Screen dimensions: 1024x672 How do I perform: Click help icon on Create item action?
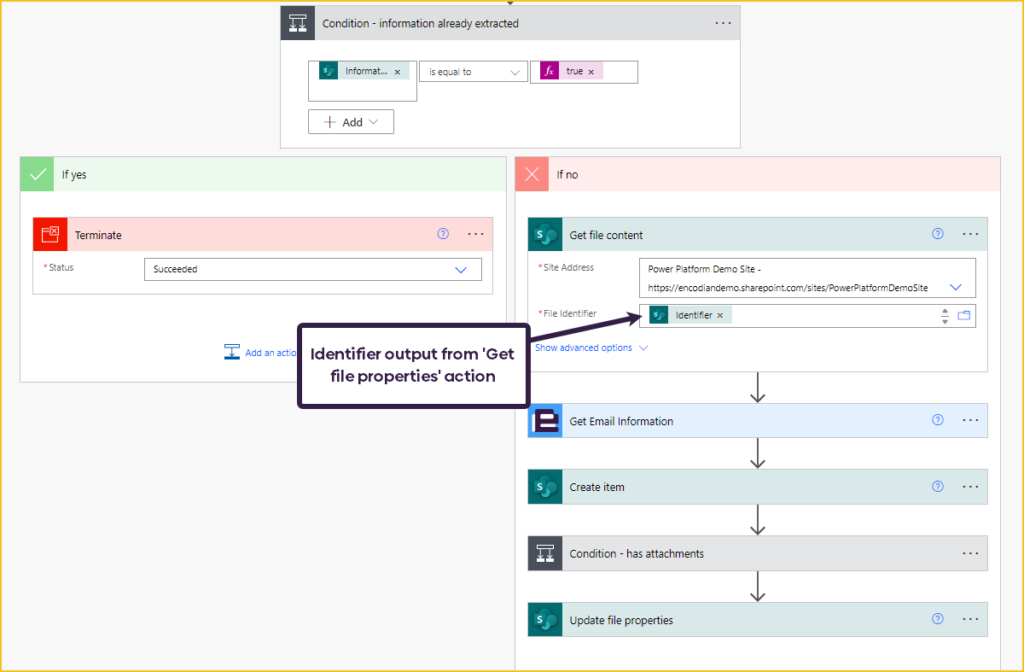tap(938, 487)
